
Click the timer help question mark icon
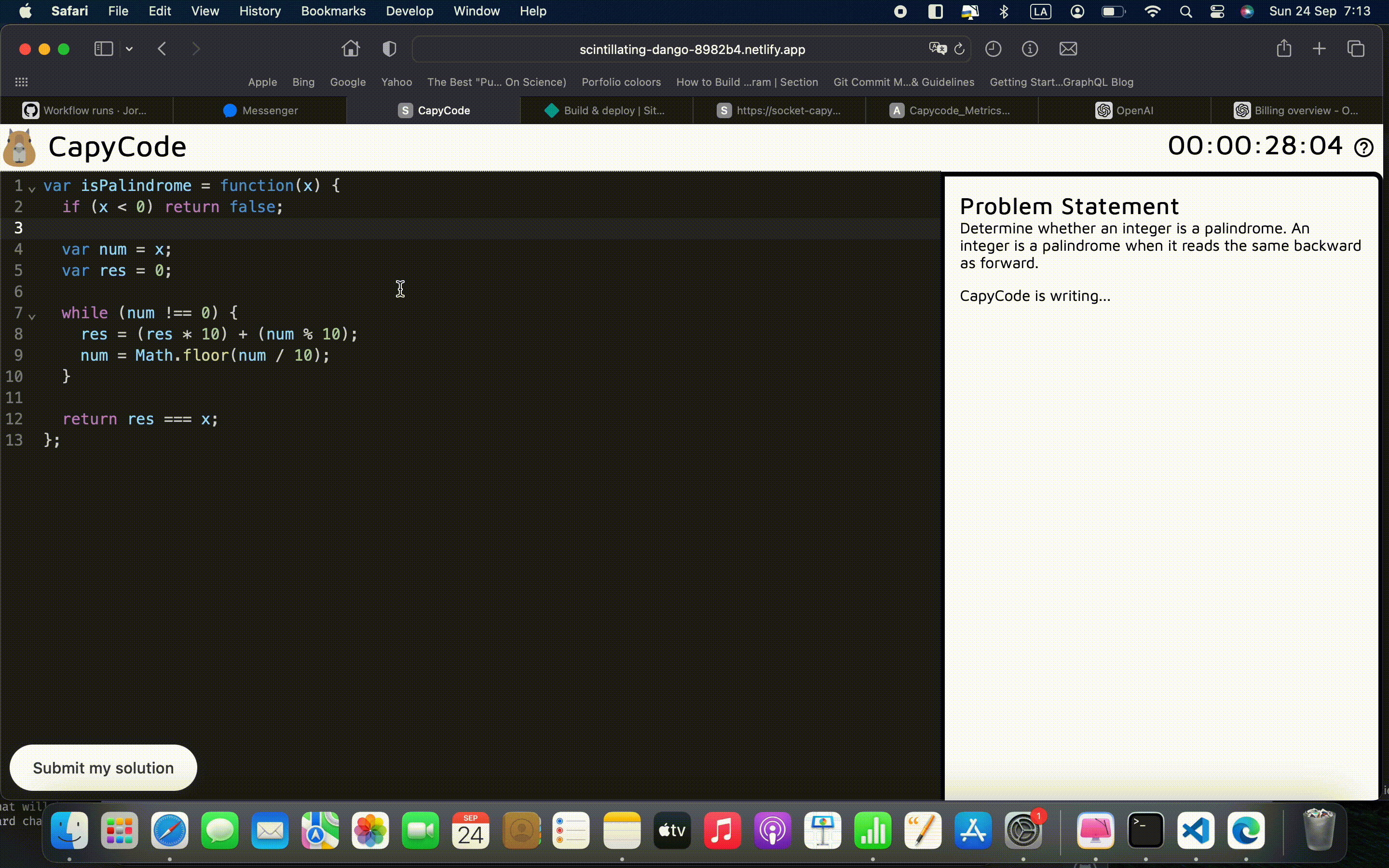pos(1363,148)
